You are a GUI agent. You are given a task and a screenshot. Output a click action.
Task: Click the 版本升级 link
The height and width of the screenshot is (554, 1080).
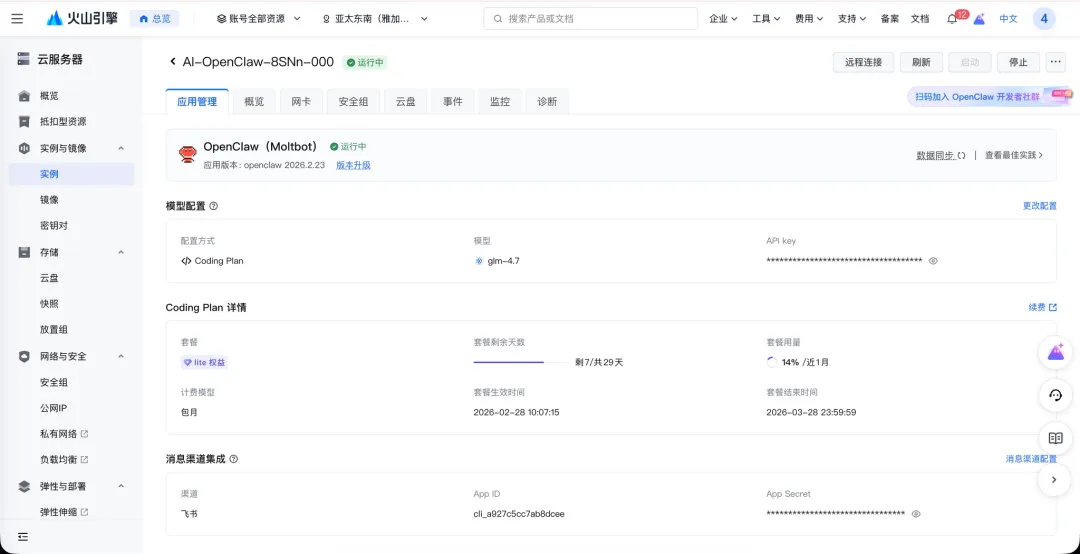click(353, 165)
